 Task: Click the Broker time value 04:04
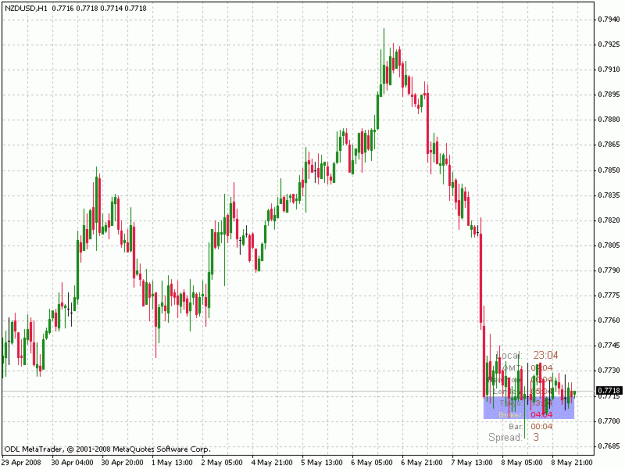tap(542, 415)
